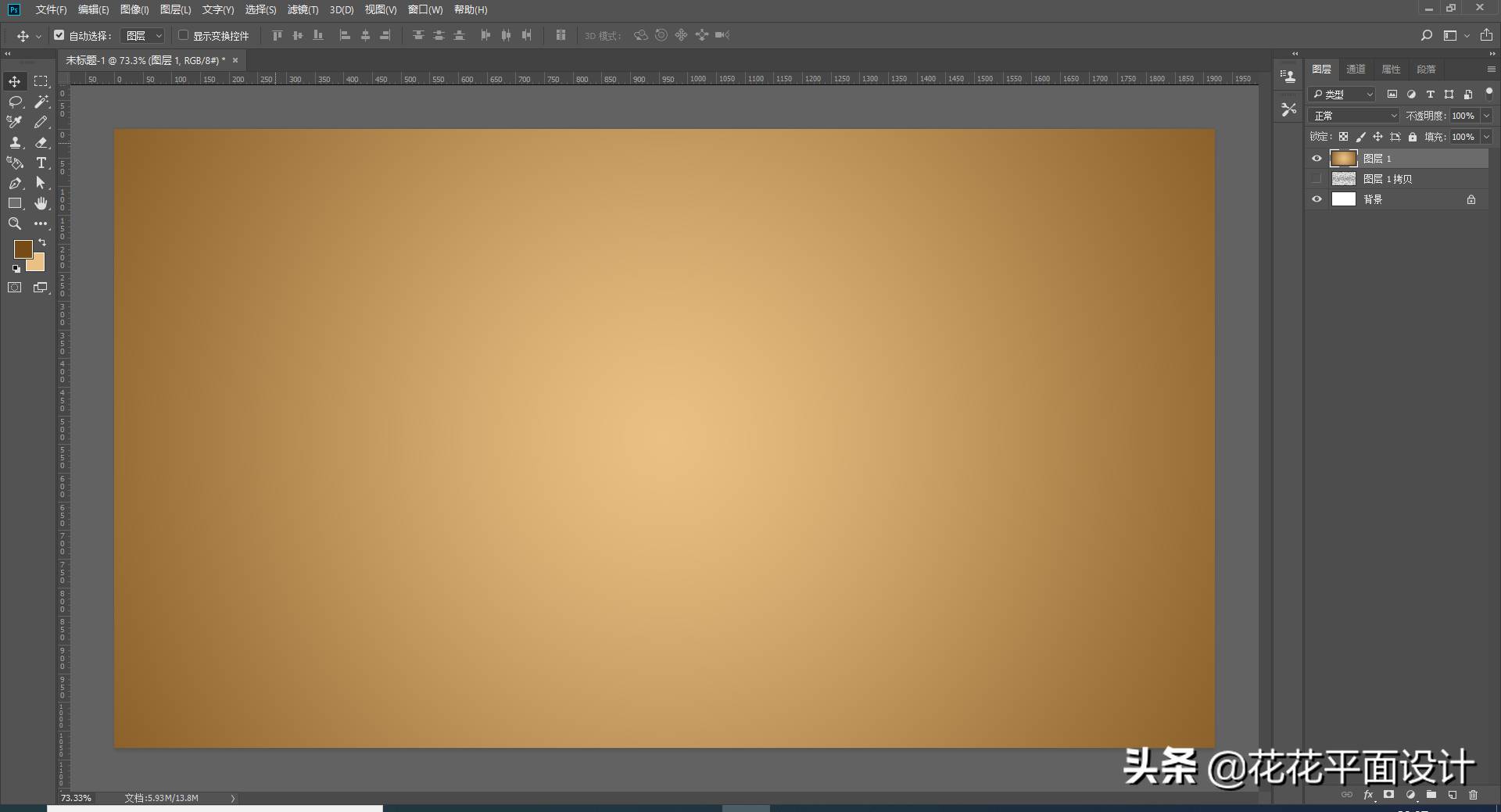Viewport: 1501px width, 812px height.
Task: Hide 图层 1 using eye icon
Action: point(1317,159)
